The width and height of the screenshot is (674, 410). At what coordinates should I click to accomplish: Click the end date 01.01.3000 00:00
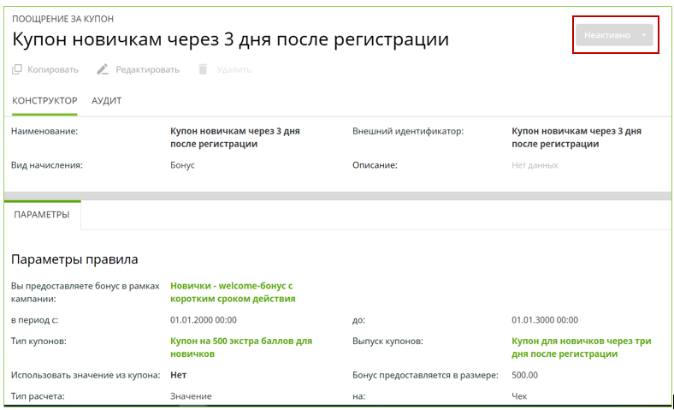click(544, 320)
